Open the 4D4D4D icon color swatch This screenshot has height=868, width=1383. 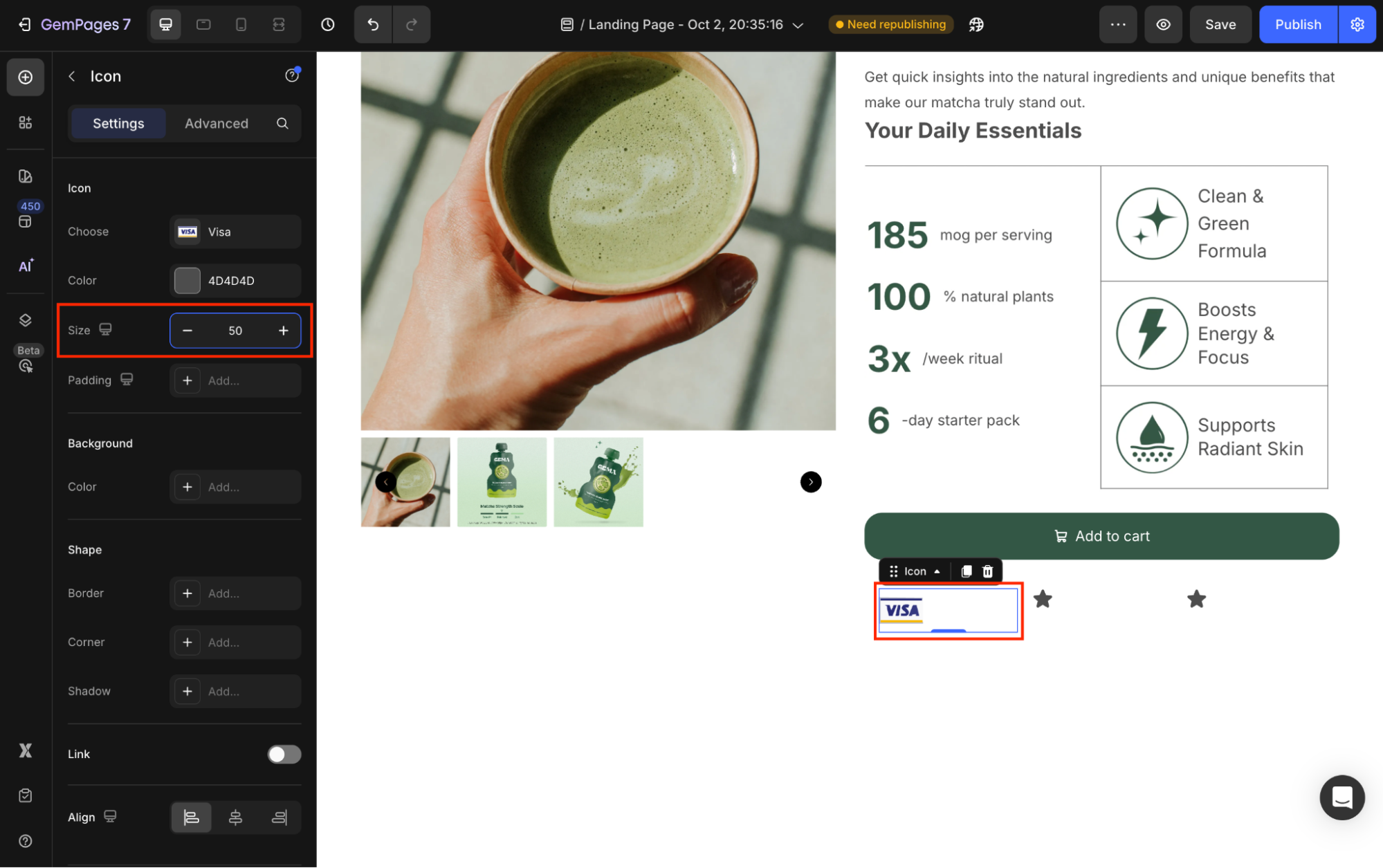coord(187,281)
